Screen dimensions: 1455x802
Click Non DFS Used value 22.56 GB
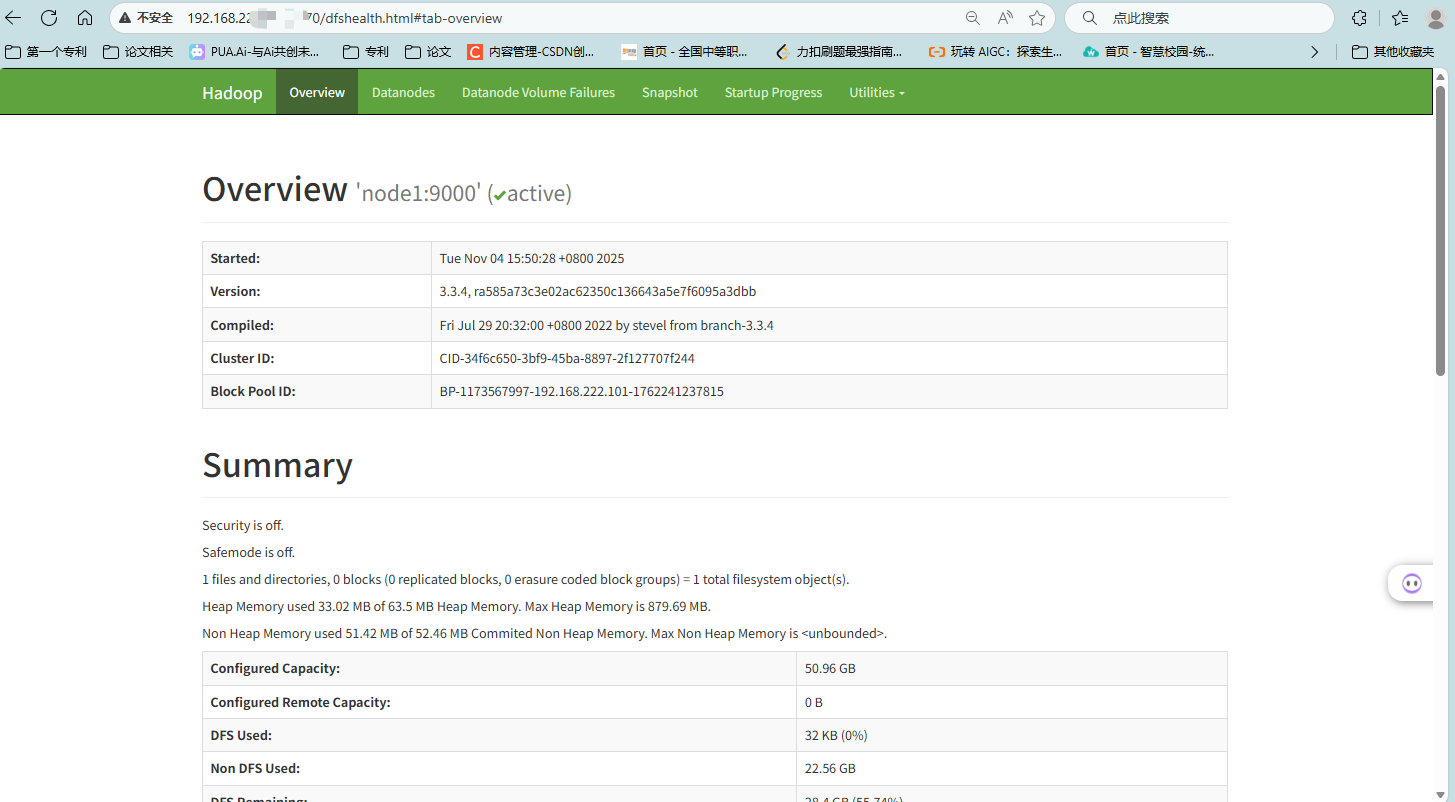tap(830, 768)
